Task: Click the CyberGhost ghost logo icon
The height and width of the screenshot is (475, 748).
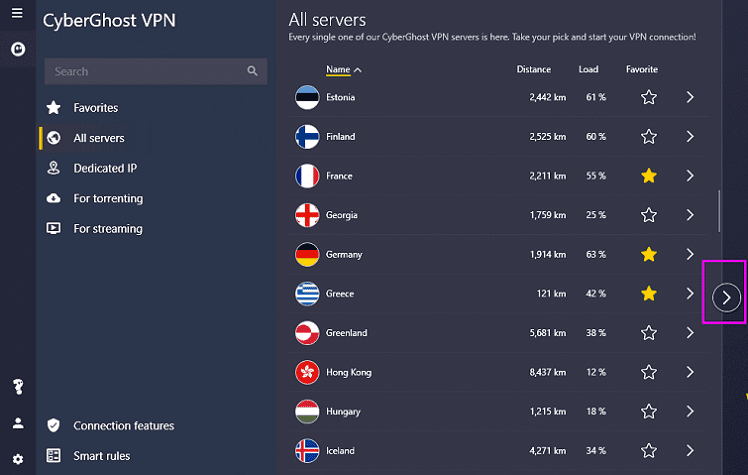Action: coord(18,49)
